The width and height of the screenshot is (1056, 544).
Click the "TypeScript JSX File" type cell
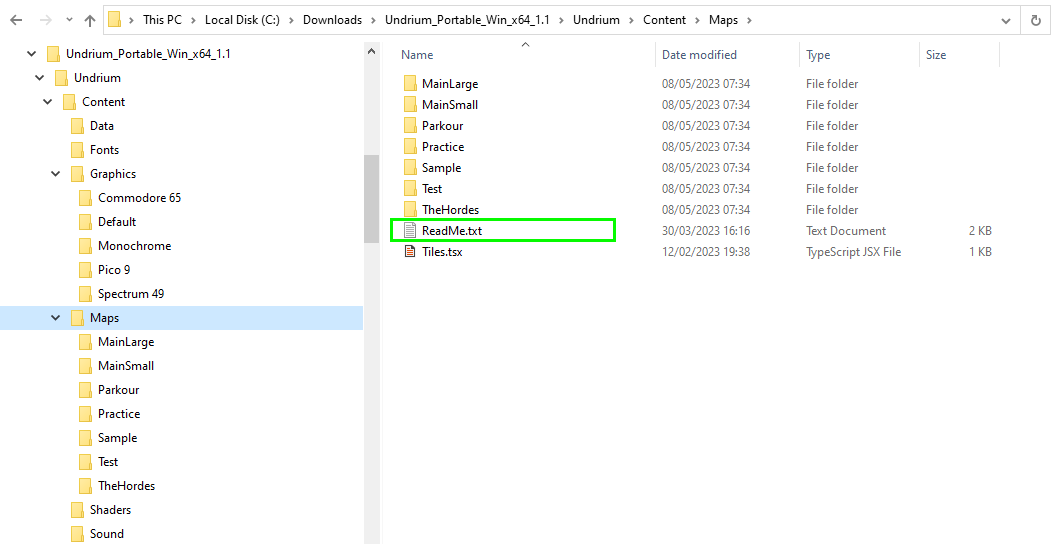853,252
